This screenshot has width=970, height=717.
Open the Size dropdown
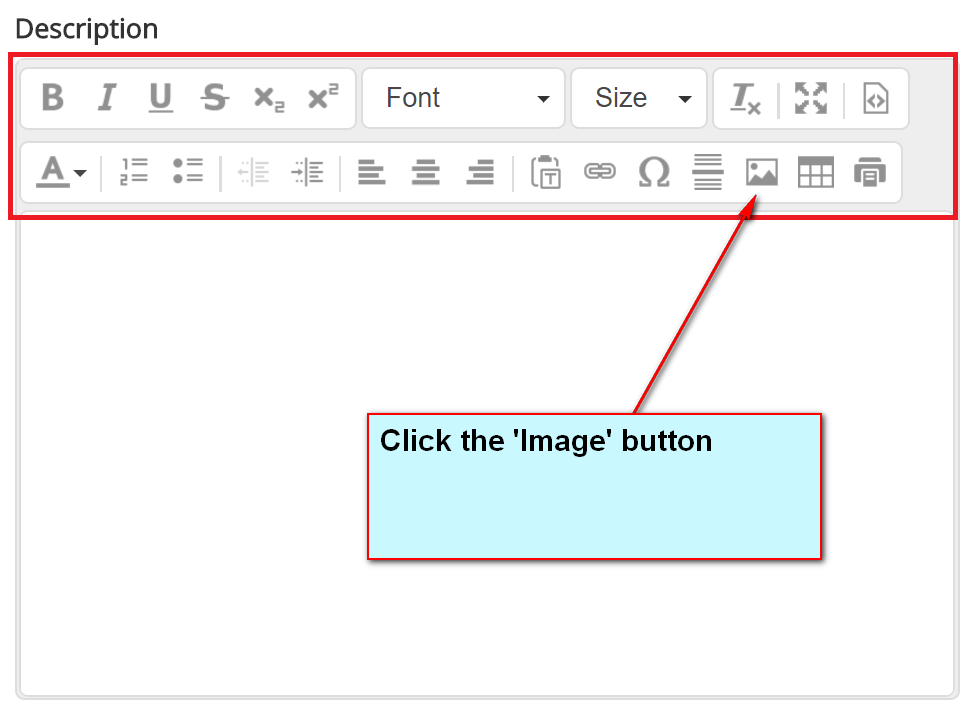tap(639, 98)
